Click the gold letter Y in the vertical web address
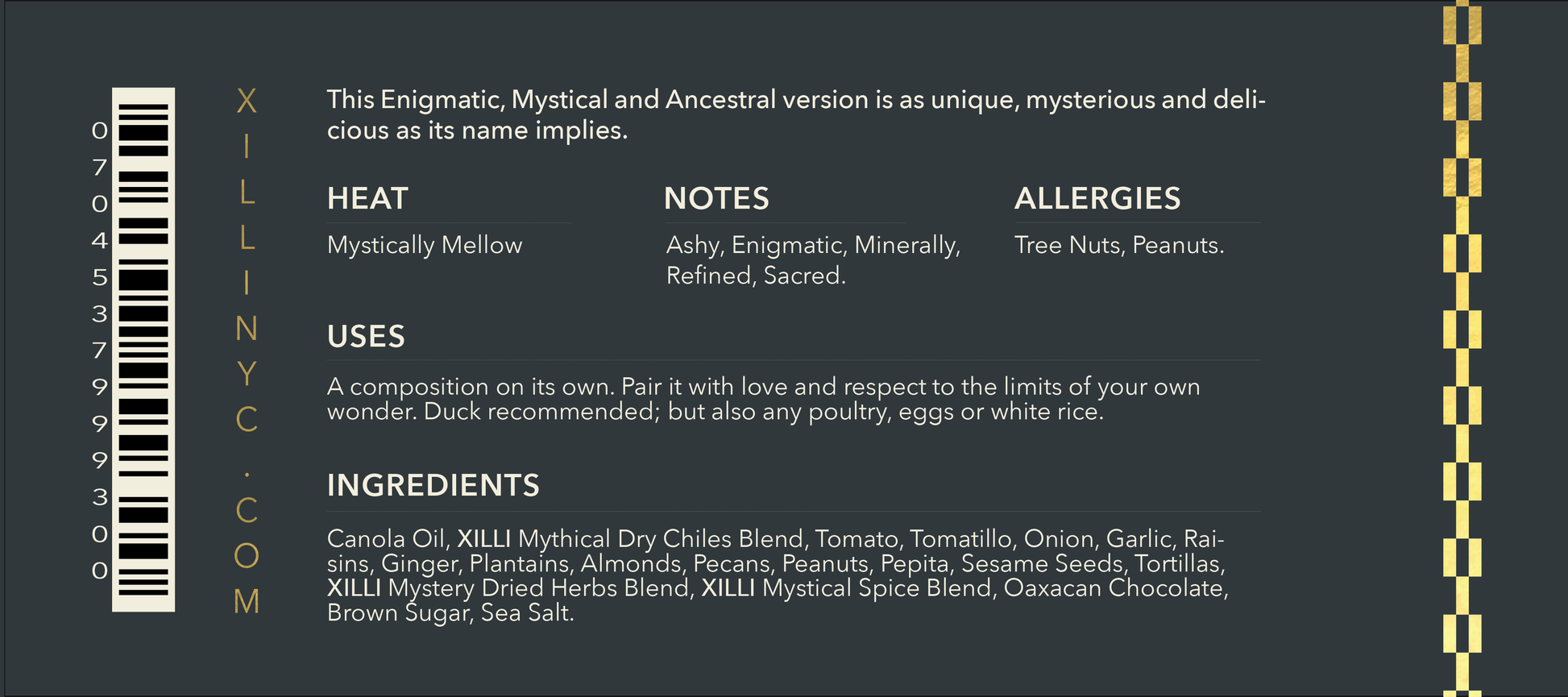The height and width of the screenshot is (697, 1568). 247,374
